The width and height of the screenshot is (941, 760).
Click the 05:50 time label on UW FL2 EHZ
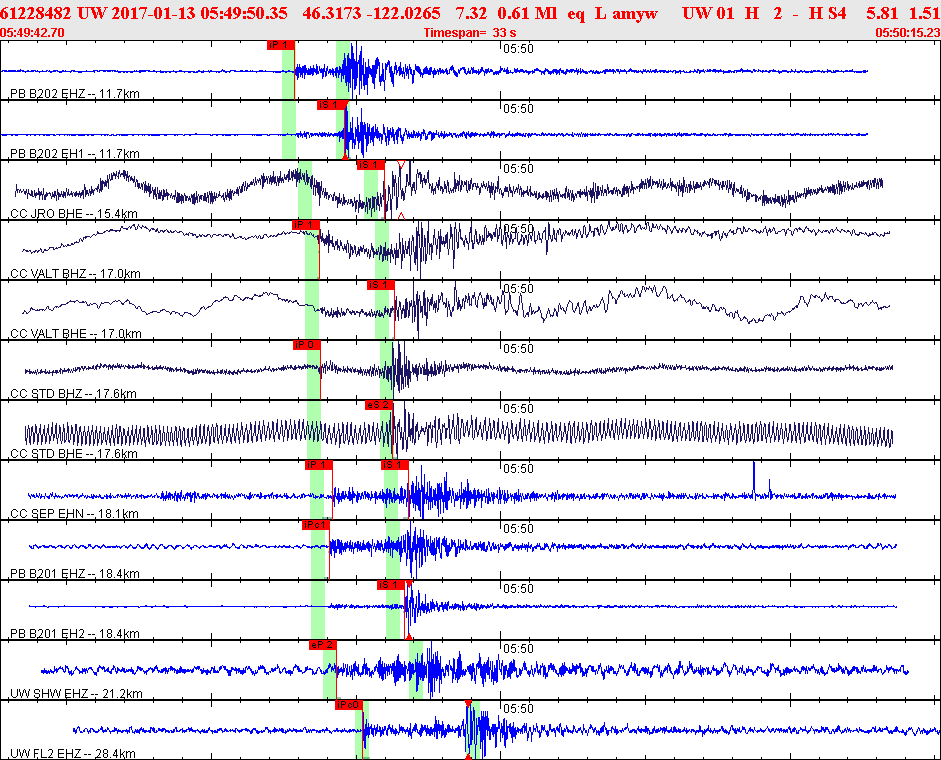tap(519, 709)
